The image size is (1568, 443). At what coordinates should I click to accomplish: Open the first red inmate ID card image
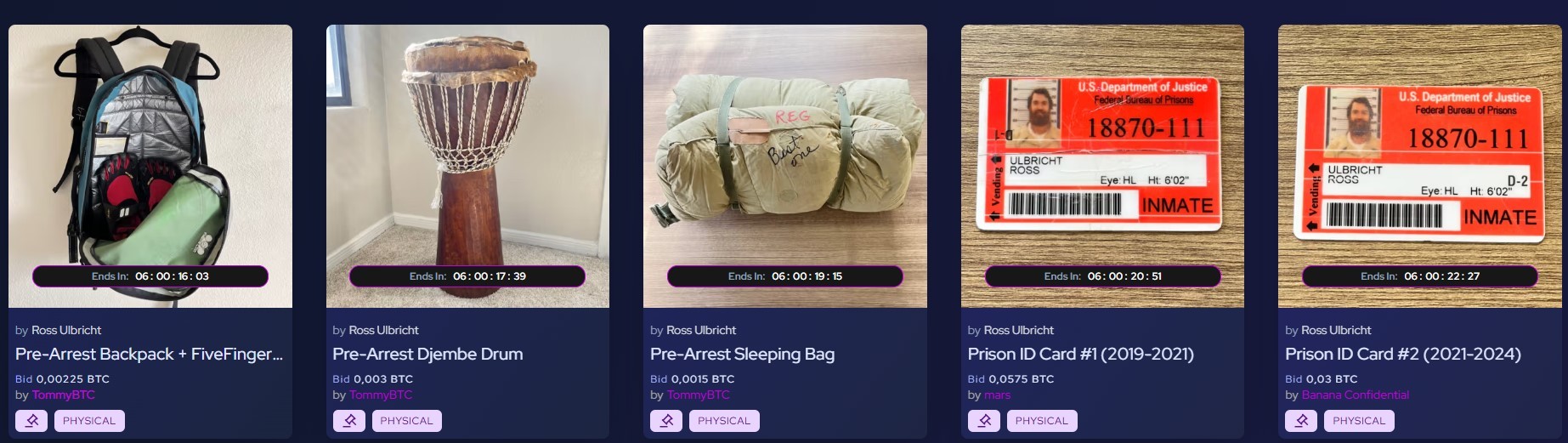[1102, 166]
